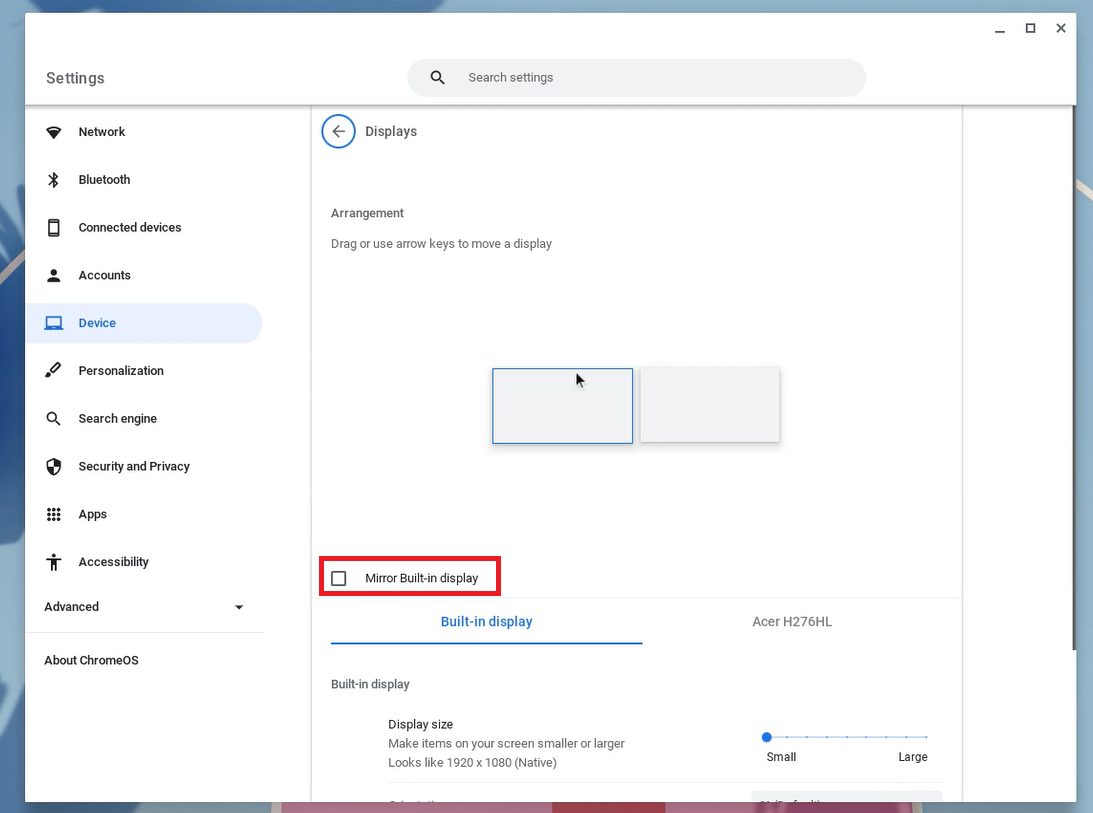Click the Bluetooth icon in sidebar
Screen dimensions: 1093x813
click(54, 180)
